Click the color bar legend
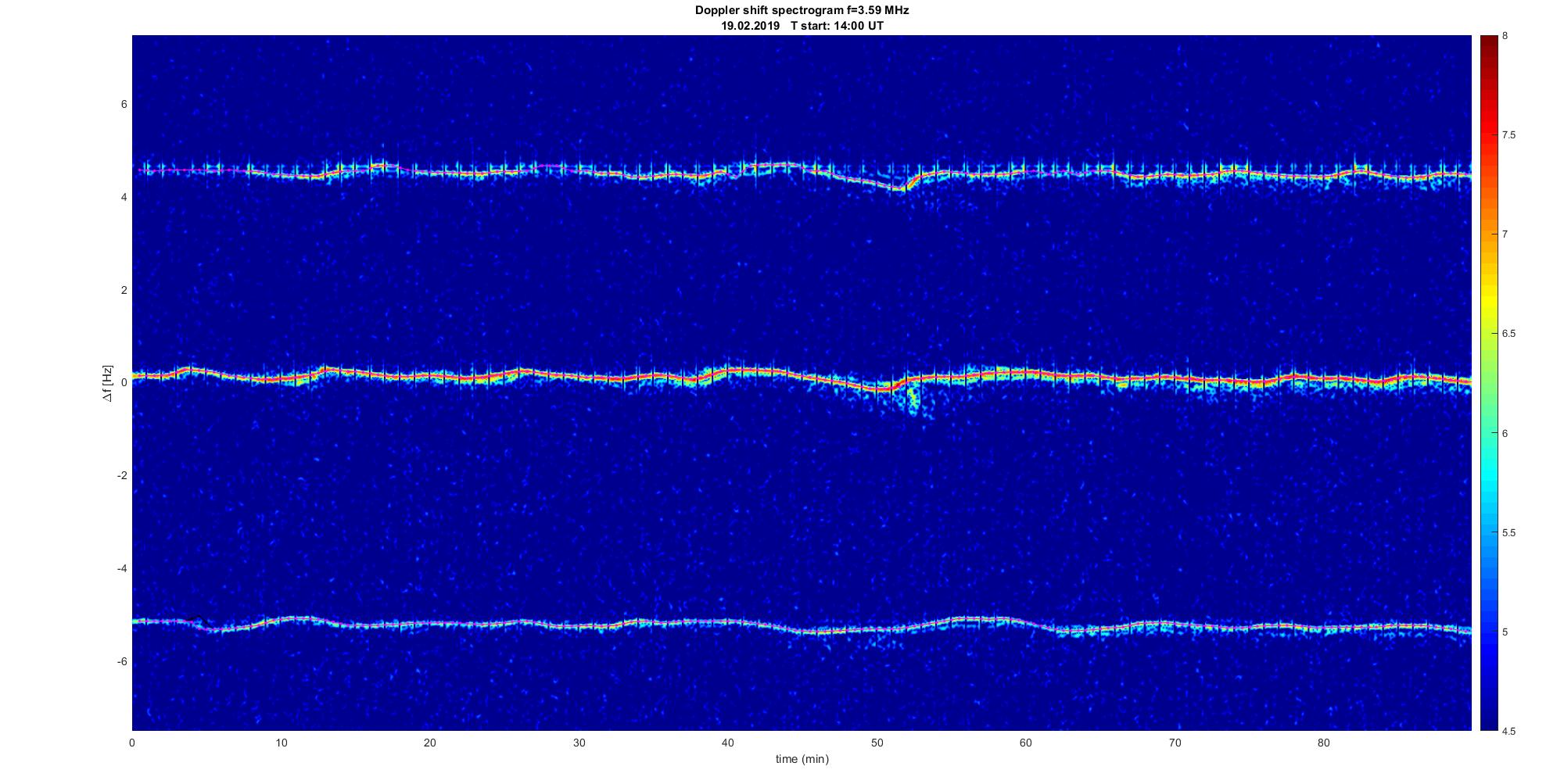This screenshot has width=1564, height=784. pyautogui.click(x=1488, y=383)
